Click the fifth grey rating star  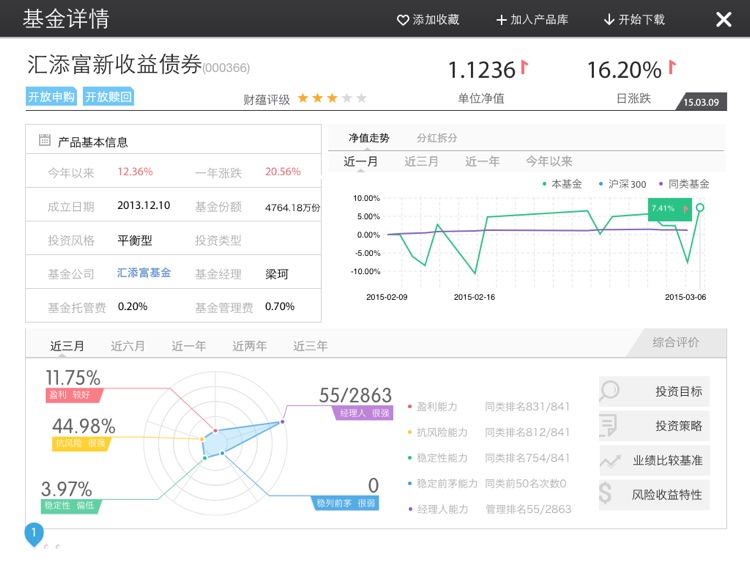click(362, 98)
